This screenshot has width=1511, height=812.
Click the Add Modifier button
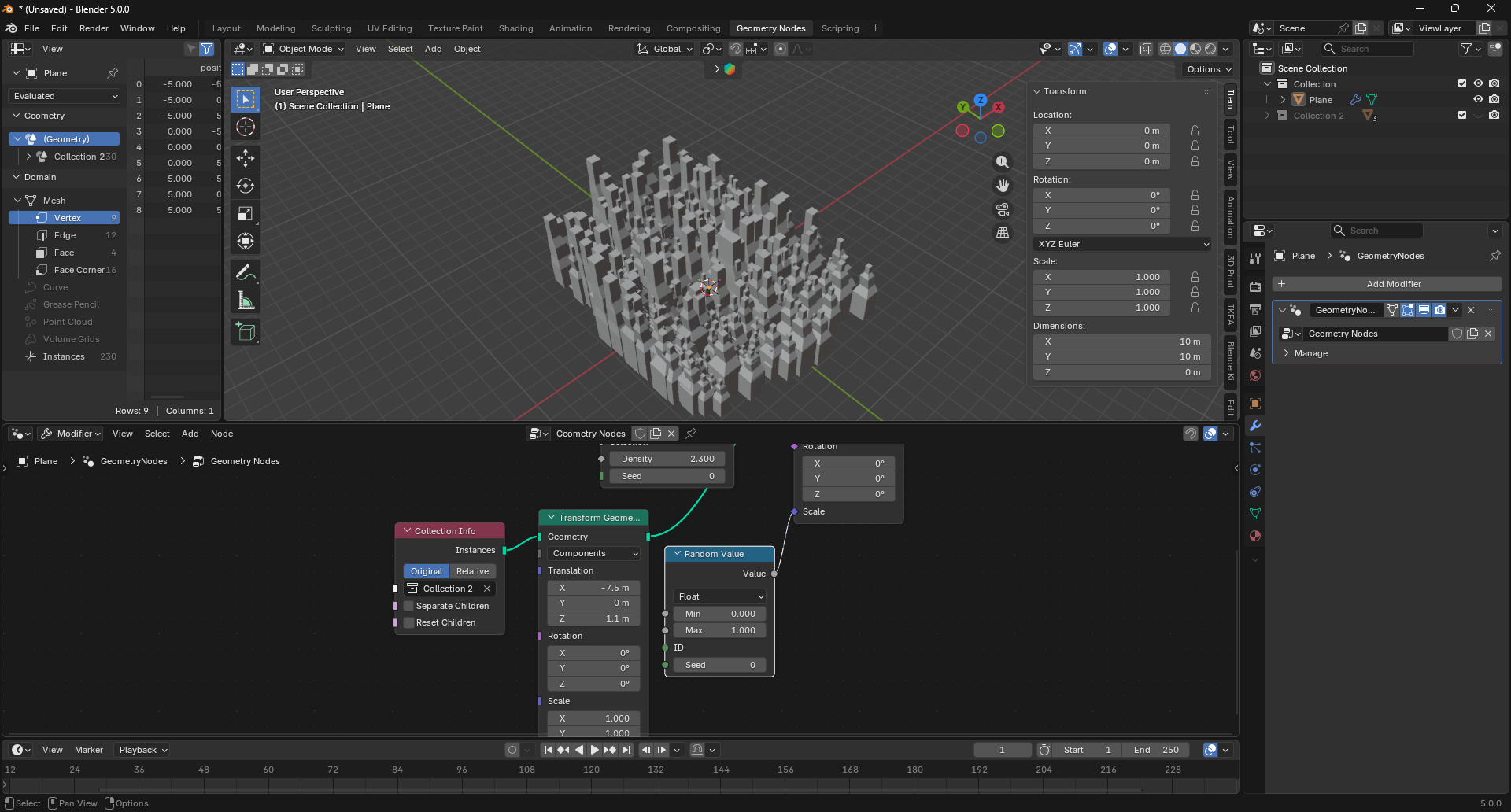click(x=1387, y=284)
